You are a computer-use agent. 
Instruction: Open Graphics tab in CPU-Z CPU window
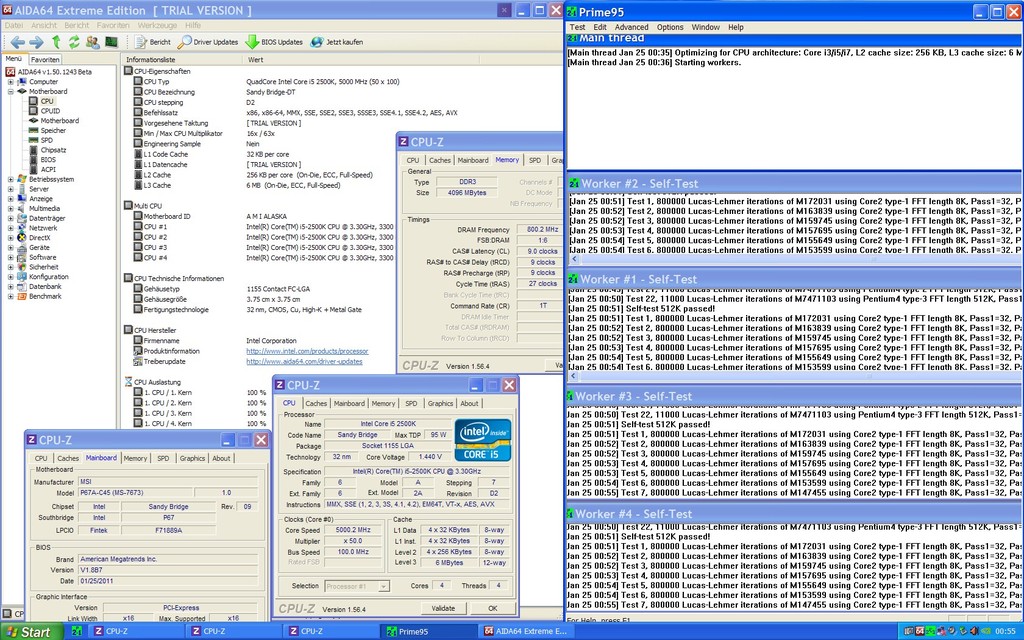point(440,404)
